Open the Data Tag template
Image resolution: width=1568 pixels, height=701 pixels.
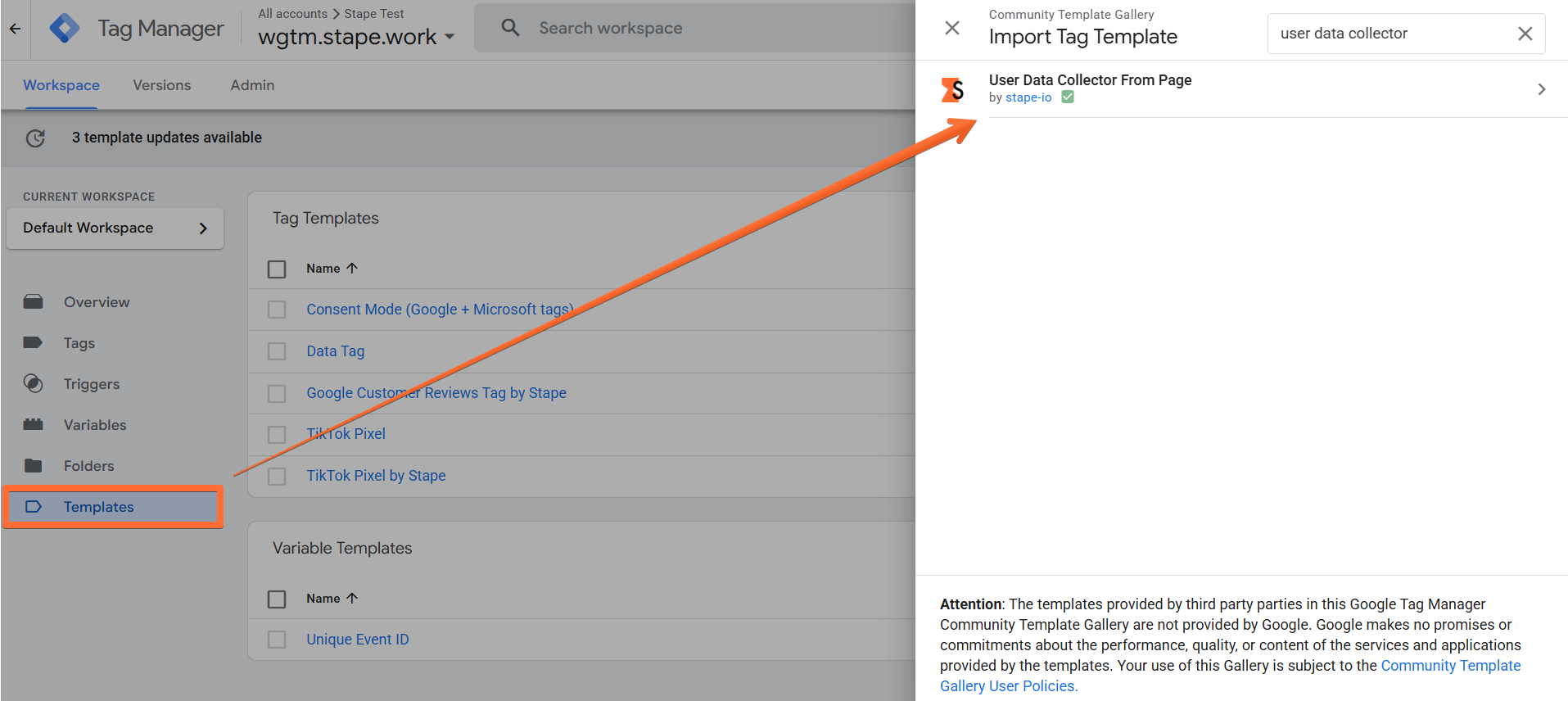tap(336, 351)
